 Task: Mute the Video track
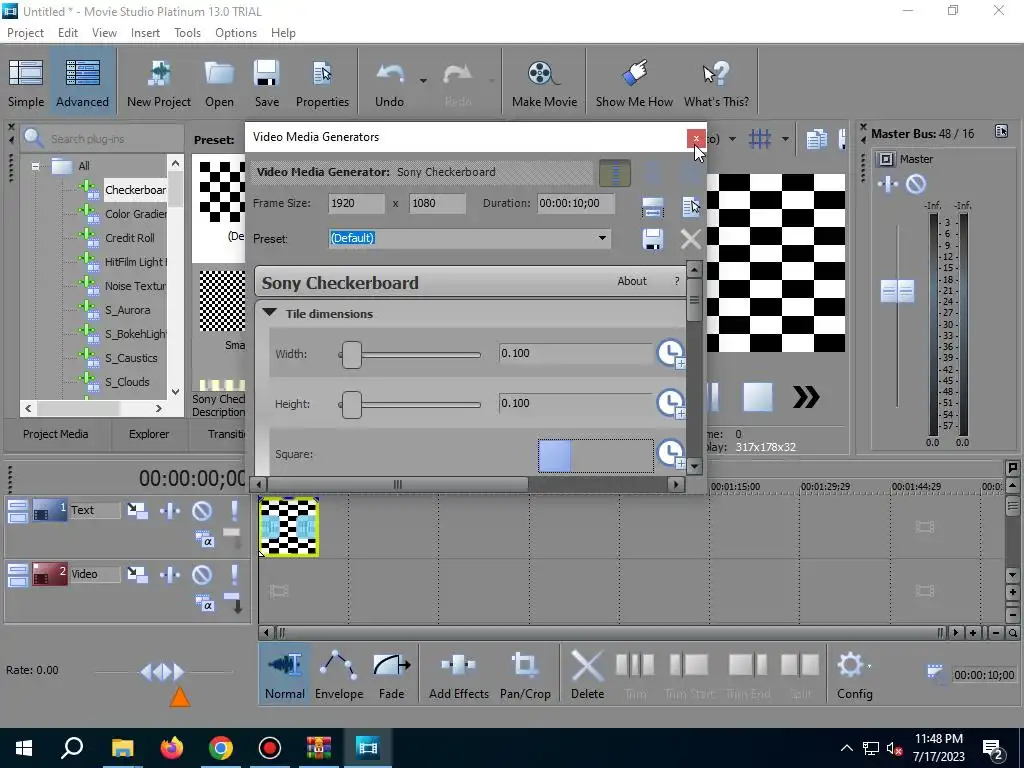click(x=202, y=574)
